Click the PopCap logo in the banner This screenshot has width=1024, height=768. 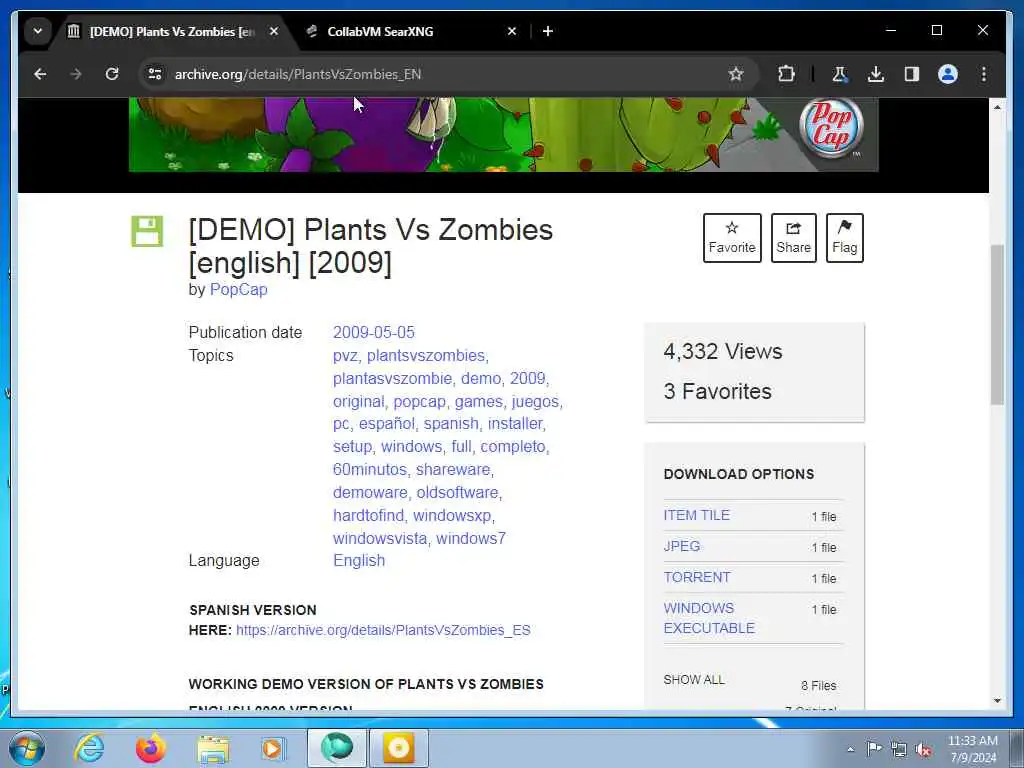tap(831, 128)
